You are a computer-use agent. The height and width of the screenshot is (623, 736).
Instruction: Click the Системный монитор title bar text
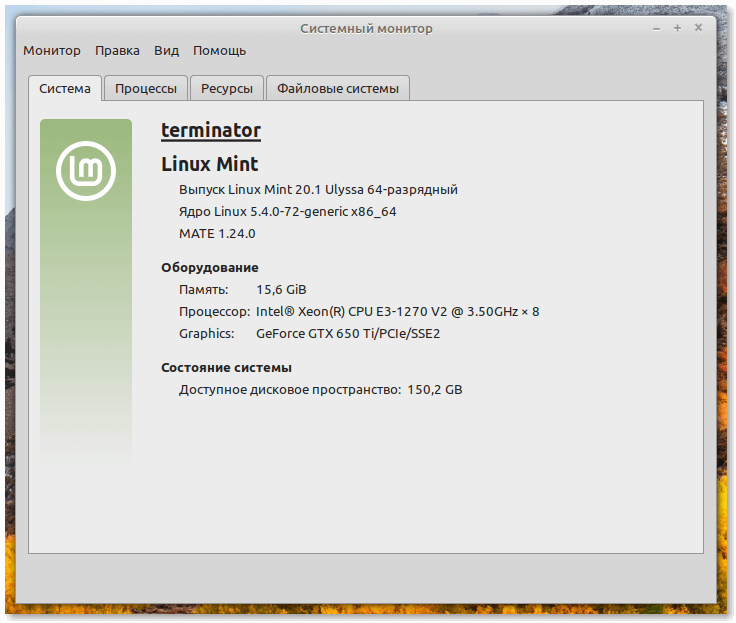point(366,29)
